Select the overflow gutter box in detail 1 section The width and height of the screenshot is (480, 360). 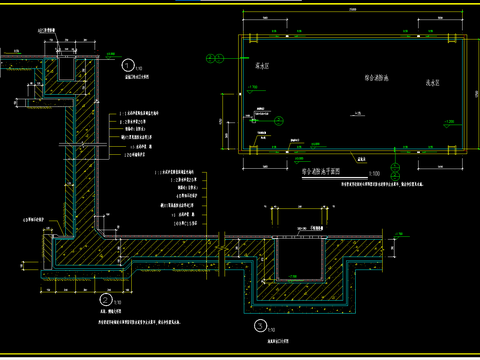tap(66, 69)
